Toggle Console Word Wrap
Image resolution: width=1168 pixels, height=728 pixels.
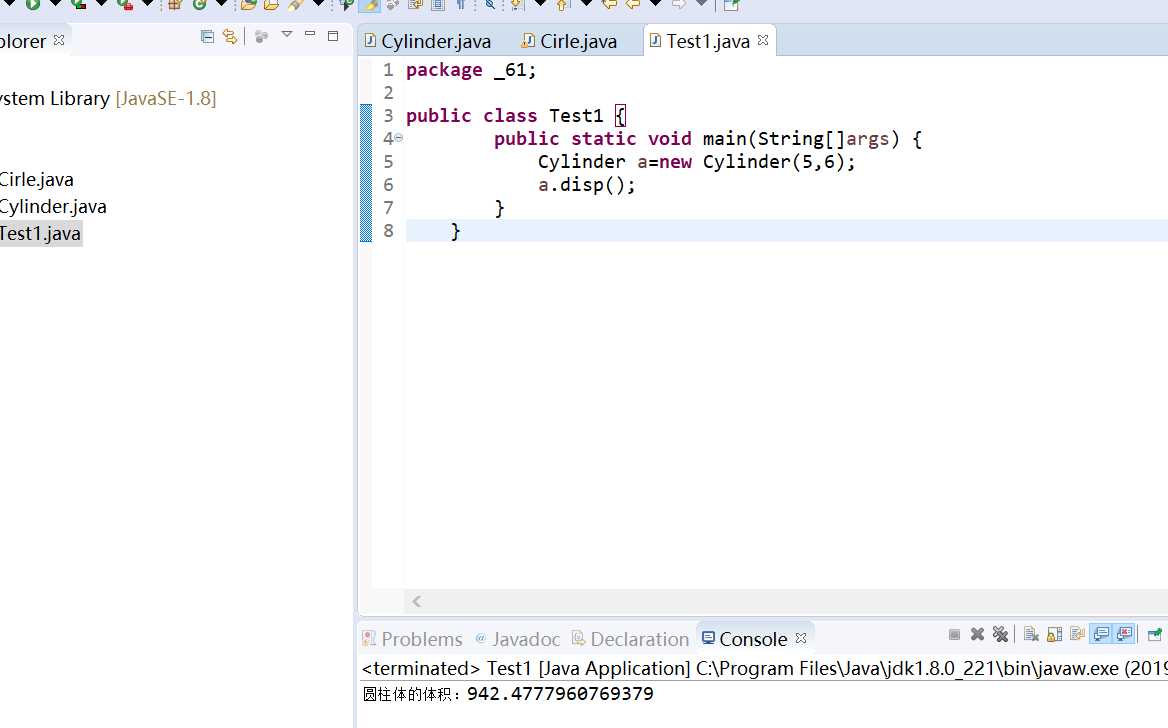pyautogui.click(x=1077, y=634)
